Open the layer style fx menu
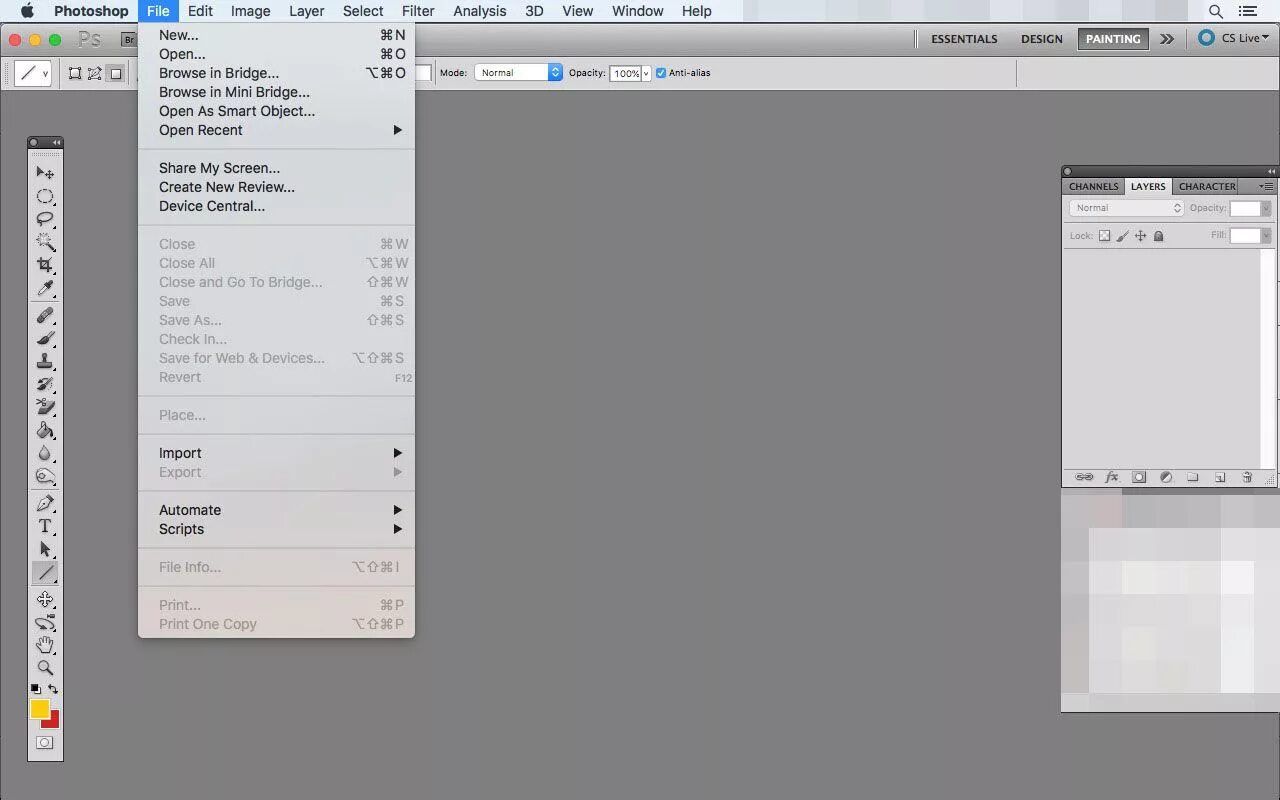 pos(1111,478)
